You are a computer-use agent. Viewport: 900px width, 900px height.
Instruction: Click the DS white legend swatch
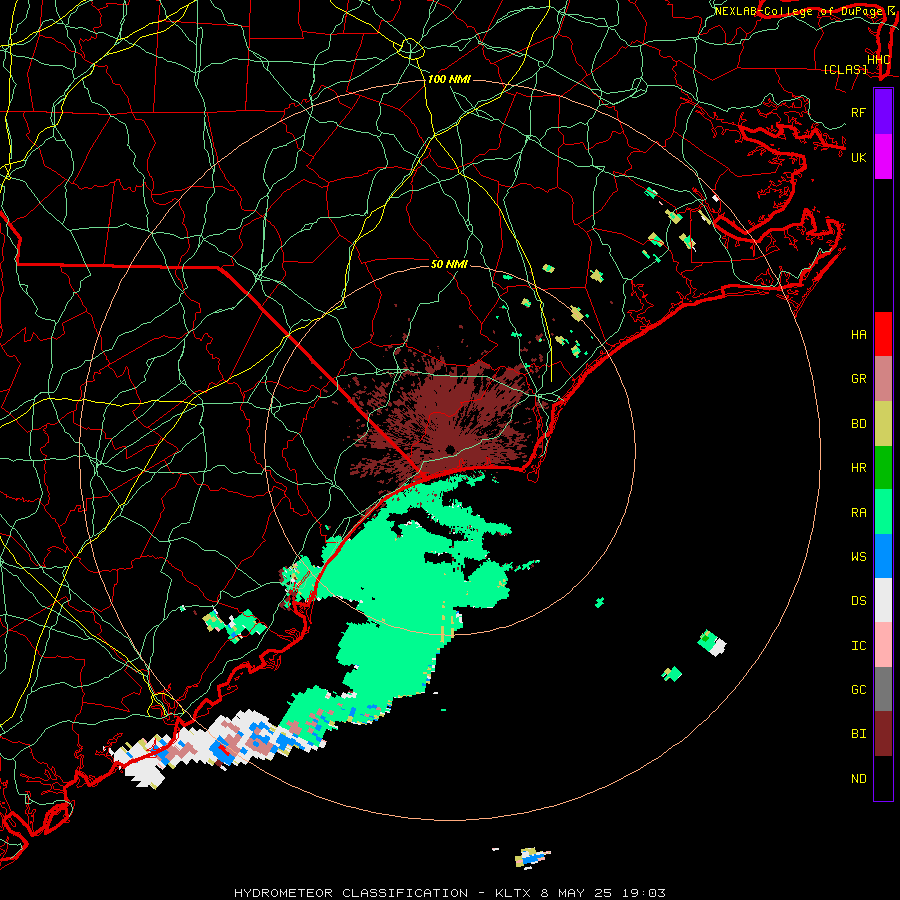point(883,600)
